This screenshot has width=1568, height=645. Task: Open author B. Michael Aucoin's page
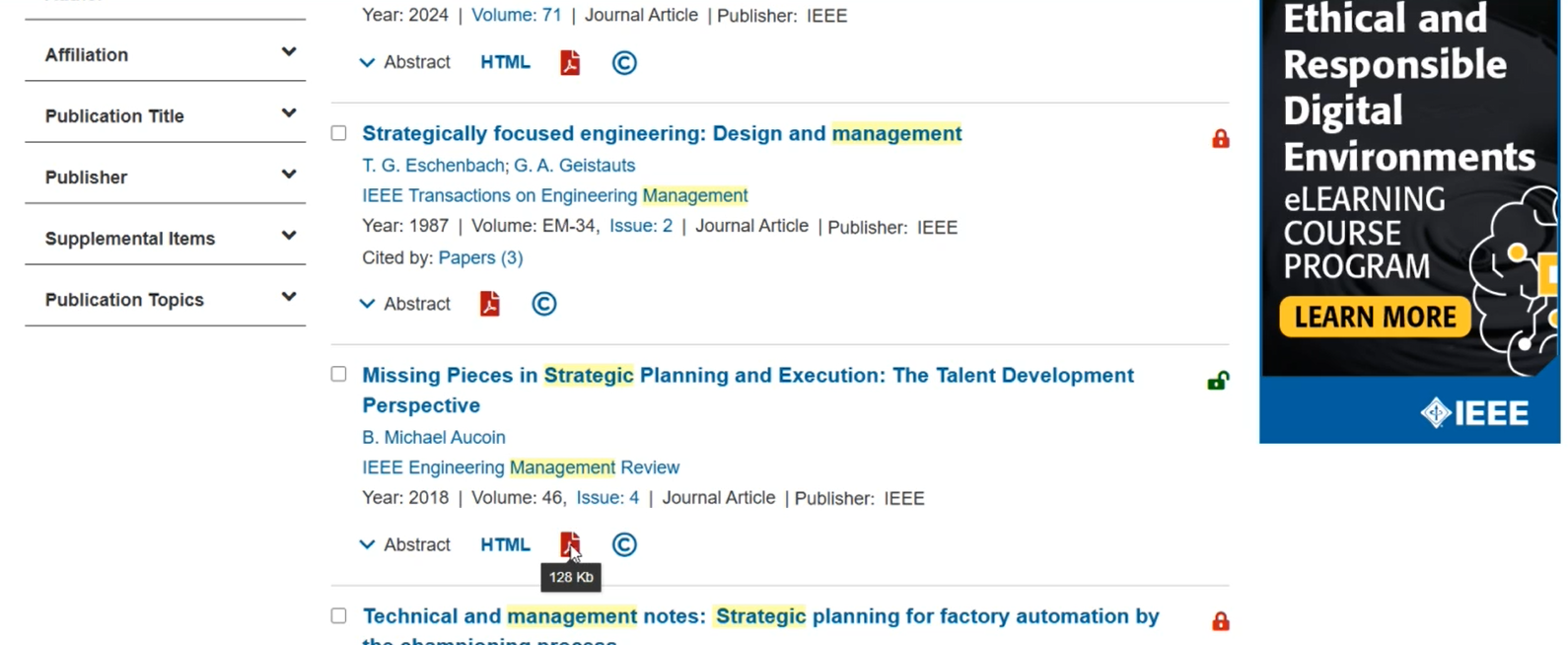433,437
